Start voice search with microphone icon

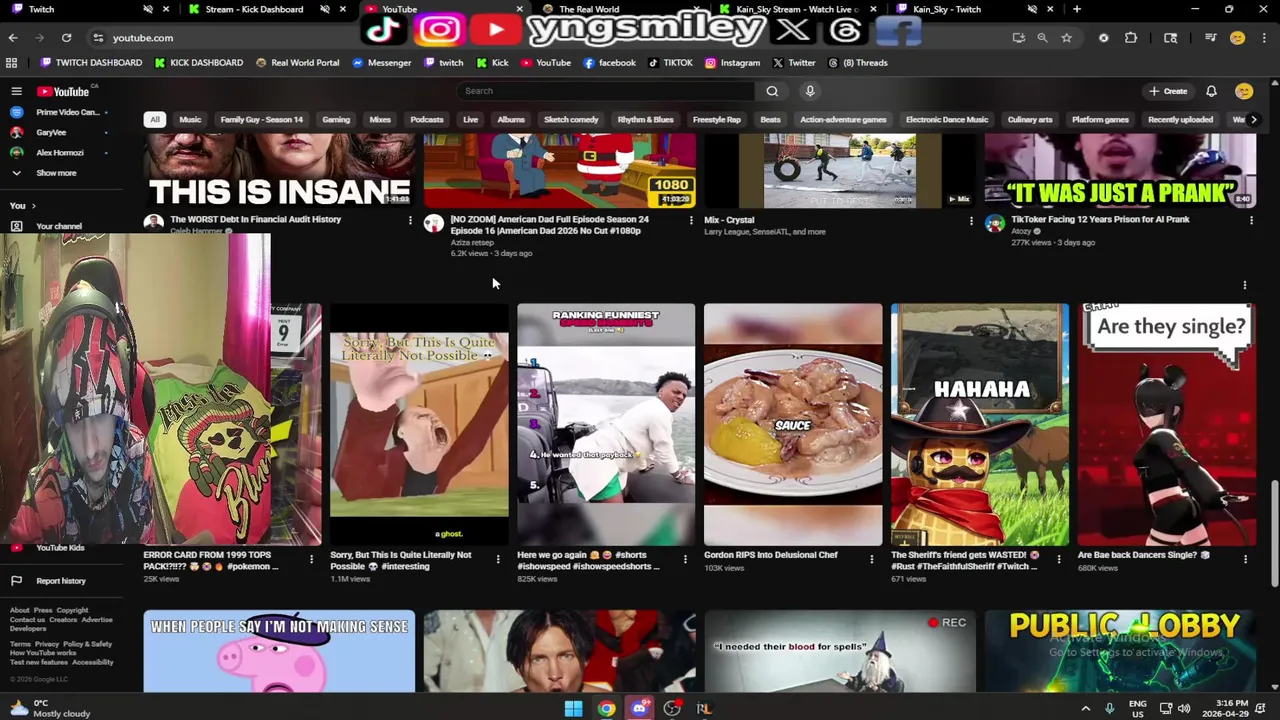point(810,91)
